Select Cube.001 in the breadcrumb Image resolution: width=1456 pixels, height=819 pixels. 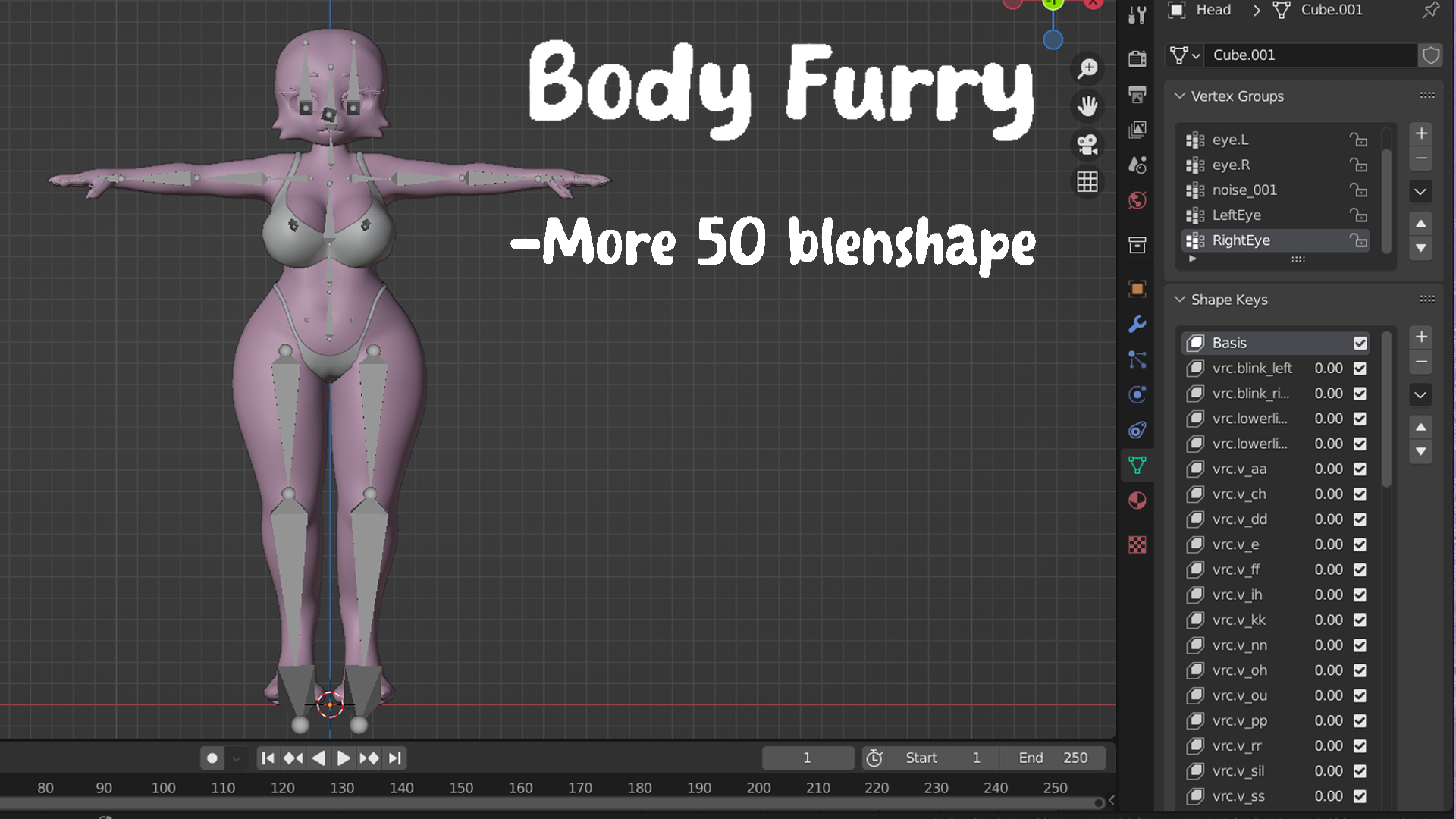click(1329, 10)
